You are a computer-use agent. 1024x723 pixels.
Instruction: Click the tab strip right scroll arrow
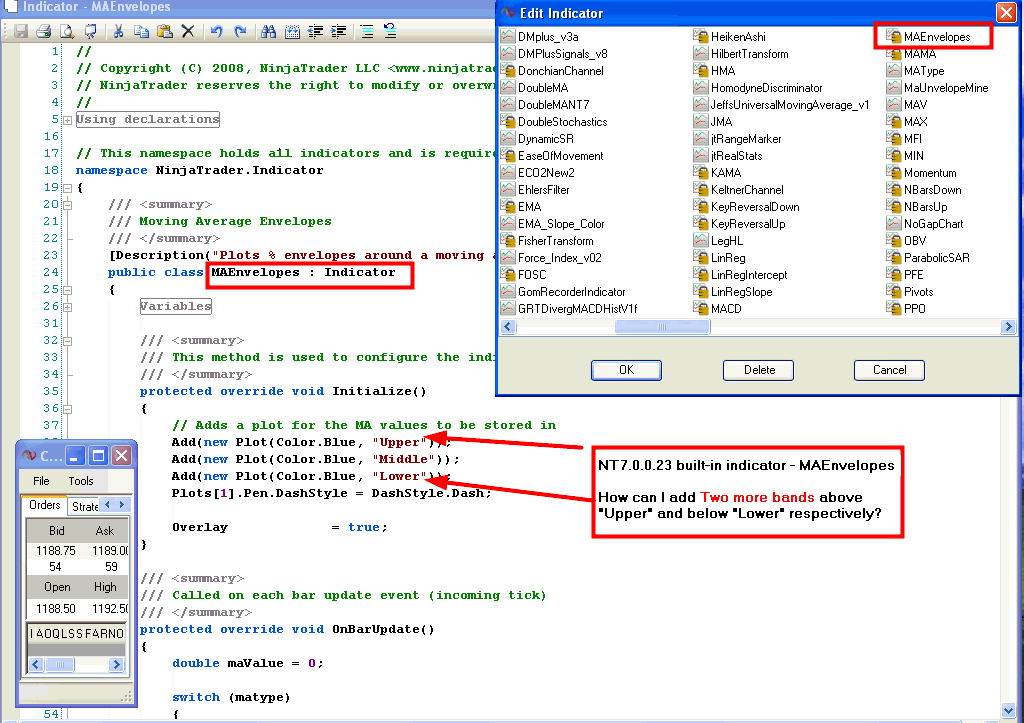coord(122,504)
